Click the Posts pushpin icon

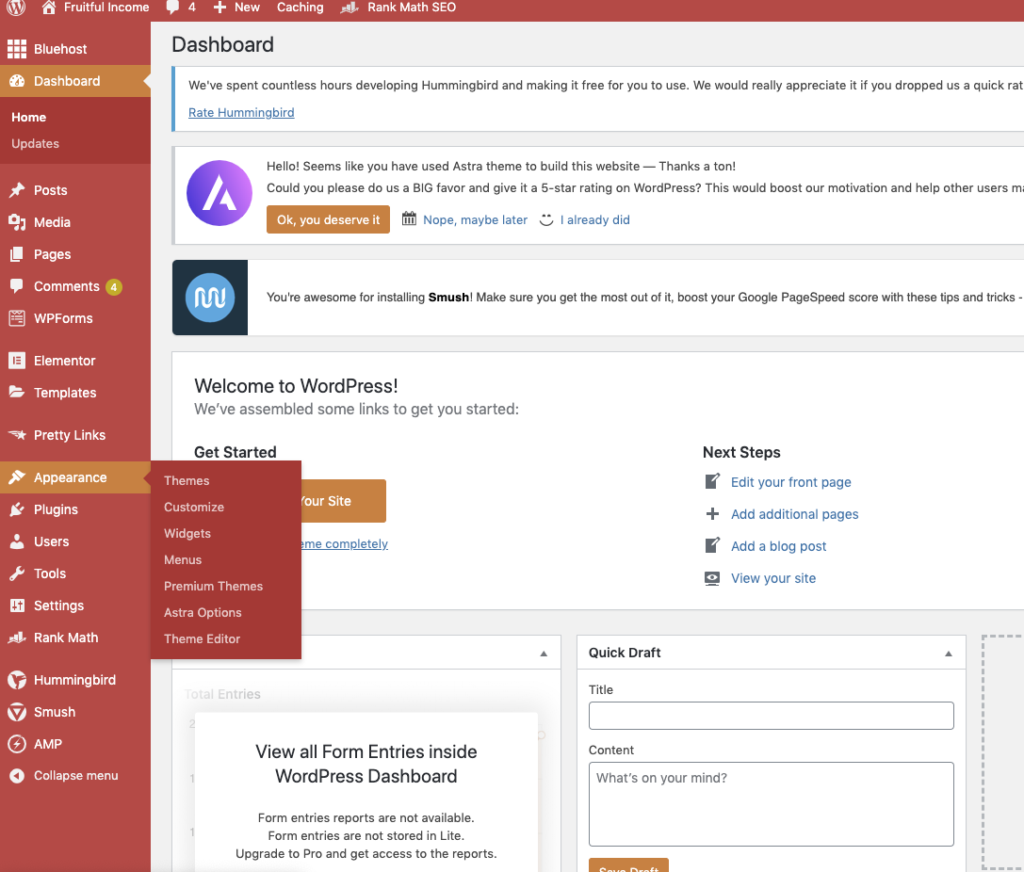tap(17, 190)
